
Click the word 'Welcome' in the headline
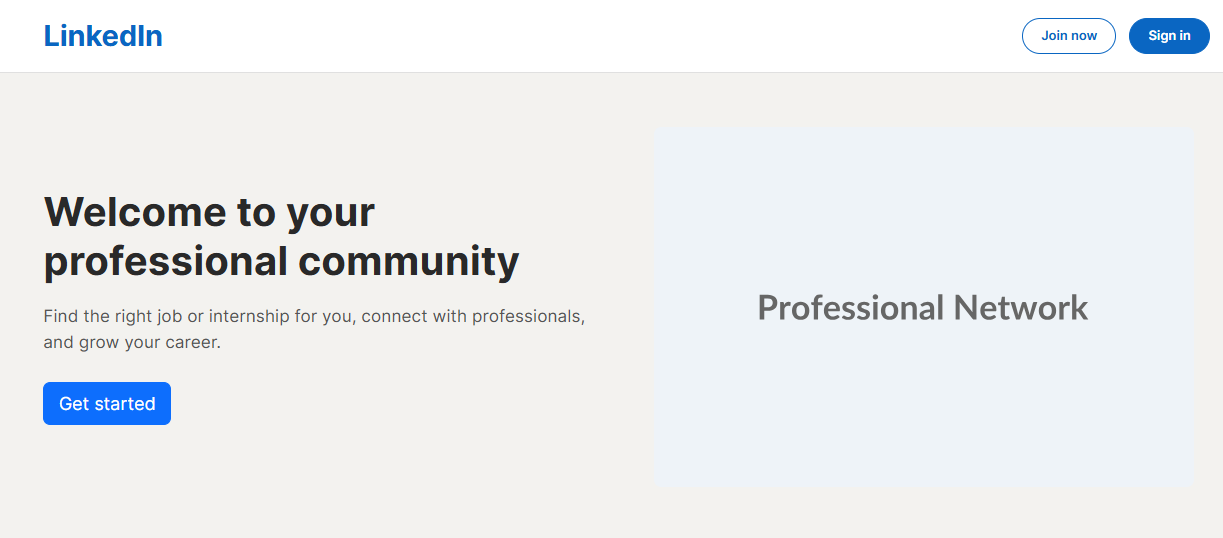pyautogui.click(x=135, y=212)
